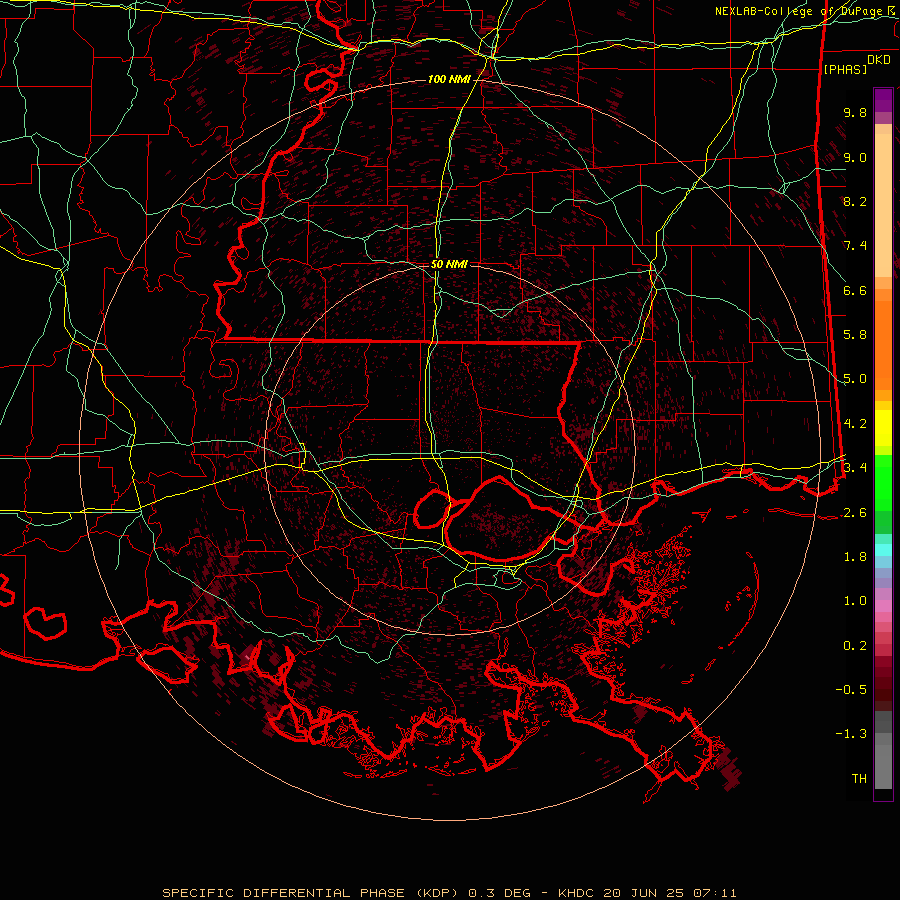Click the 100 NMI range ring label
This screenshot has height=900, width=900.
pyautogui.click(x=449, y=79)
